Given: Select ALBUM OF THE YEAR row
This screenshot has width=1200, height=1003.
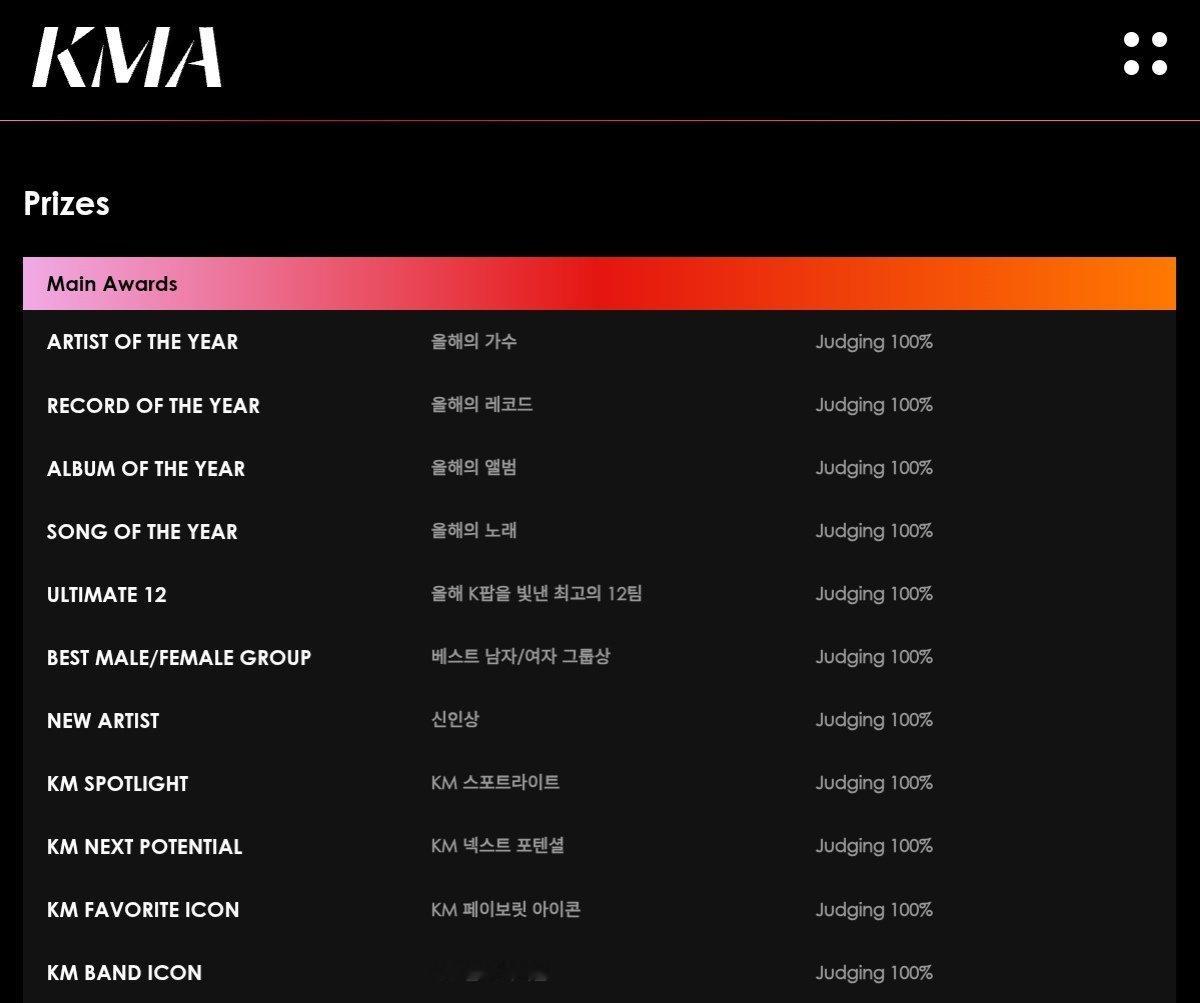Looking at the screenshot, I should tap(599, 468).
